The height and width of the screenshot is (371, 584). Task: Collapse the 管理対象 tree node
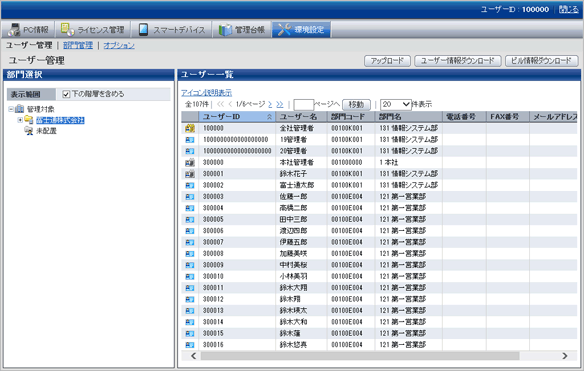click(x=11, y=109)
